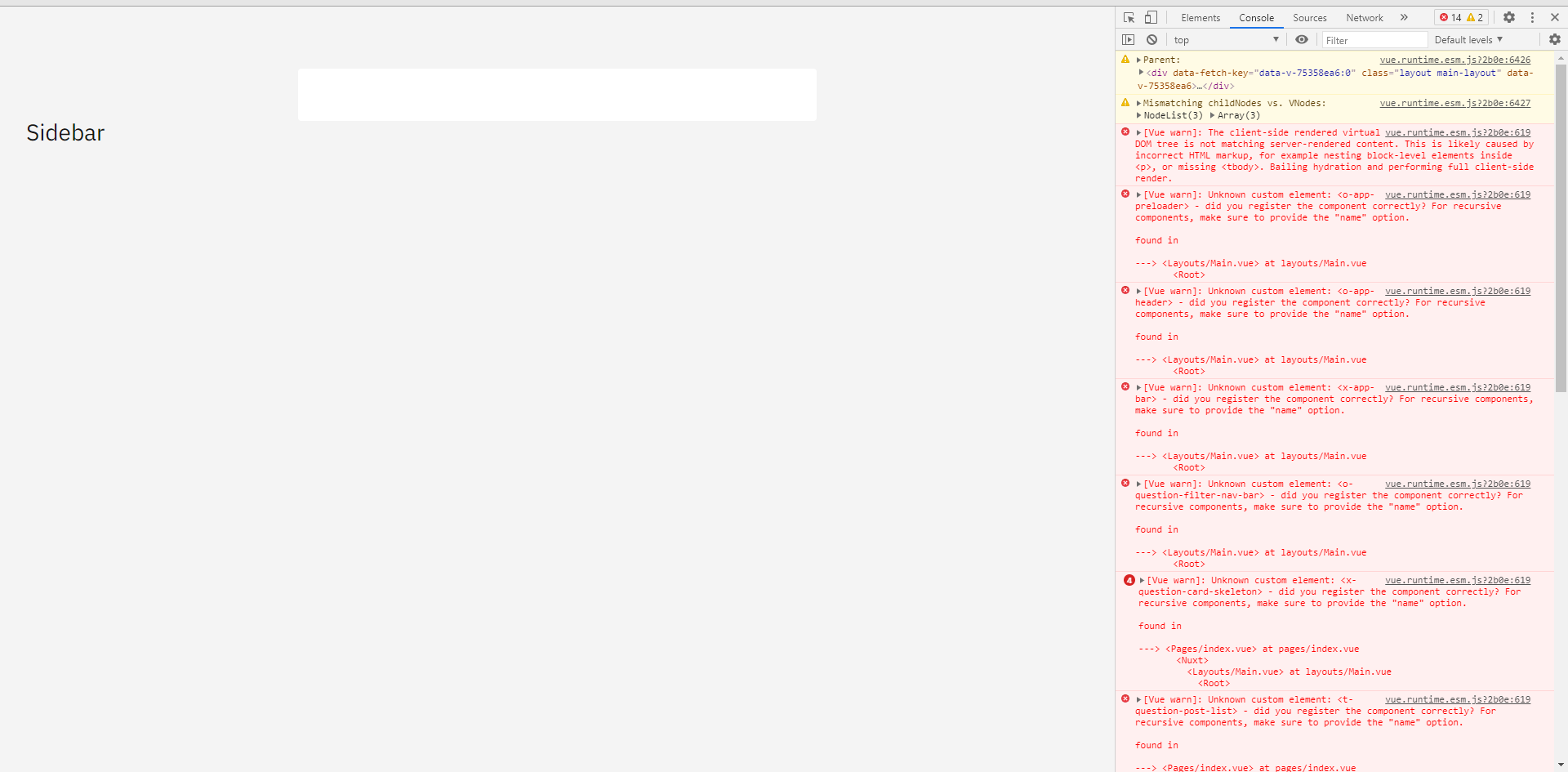
Task: Click the Sidebar text on the page
Action: [65, 132]
